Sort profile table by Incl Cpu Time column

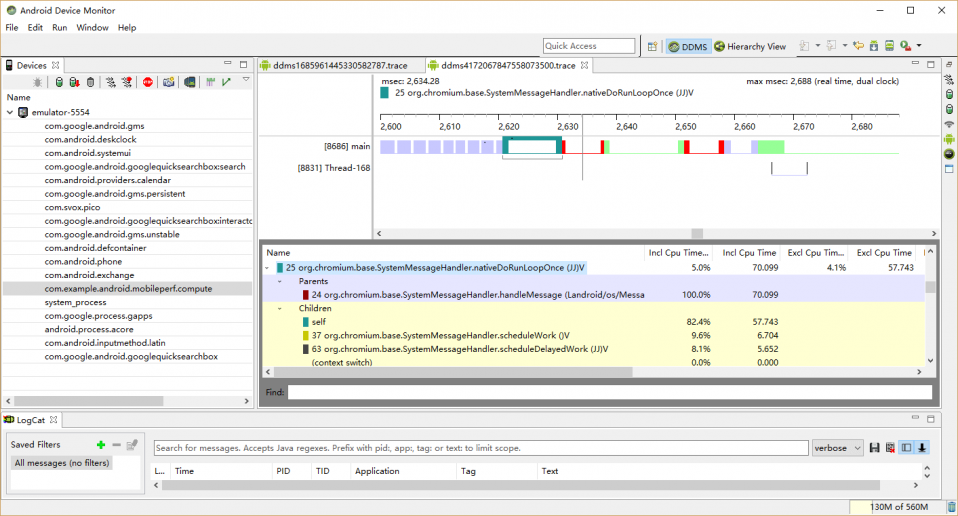(749, 253)
